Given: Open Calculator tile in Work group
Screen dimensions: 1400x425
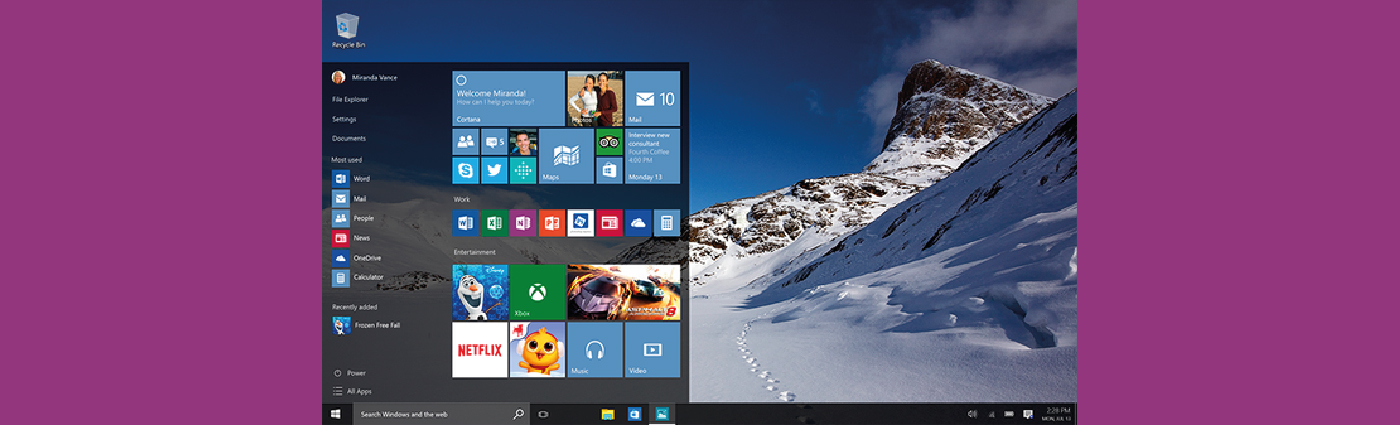Looking at the screenshot, I should pyautogui.click(x=667, y=223).
